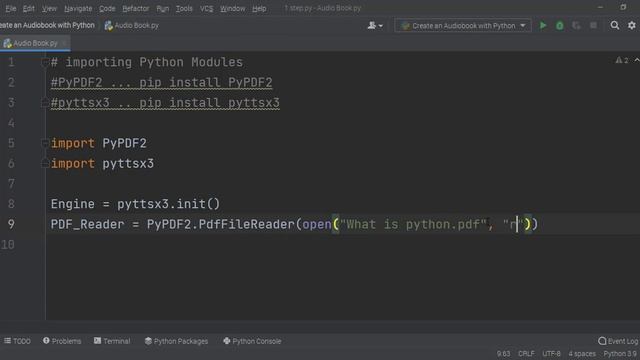Start debugging with the green bug icon
The width and height of the screenshot is (640, 360).
560,25
